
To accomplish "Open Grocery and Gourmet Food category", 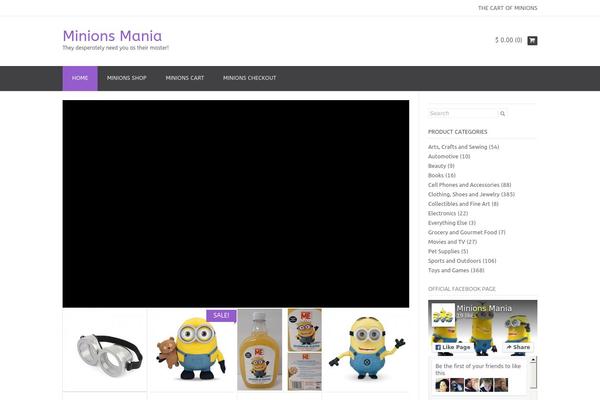I will [x=466, y=232].
